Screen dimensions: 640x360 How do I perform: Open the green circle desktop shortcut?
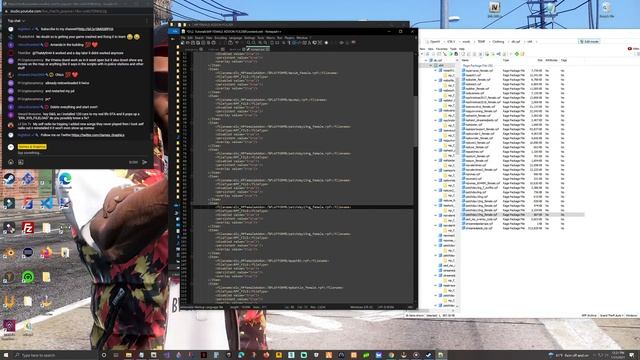click(28, 277)
